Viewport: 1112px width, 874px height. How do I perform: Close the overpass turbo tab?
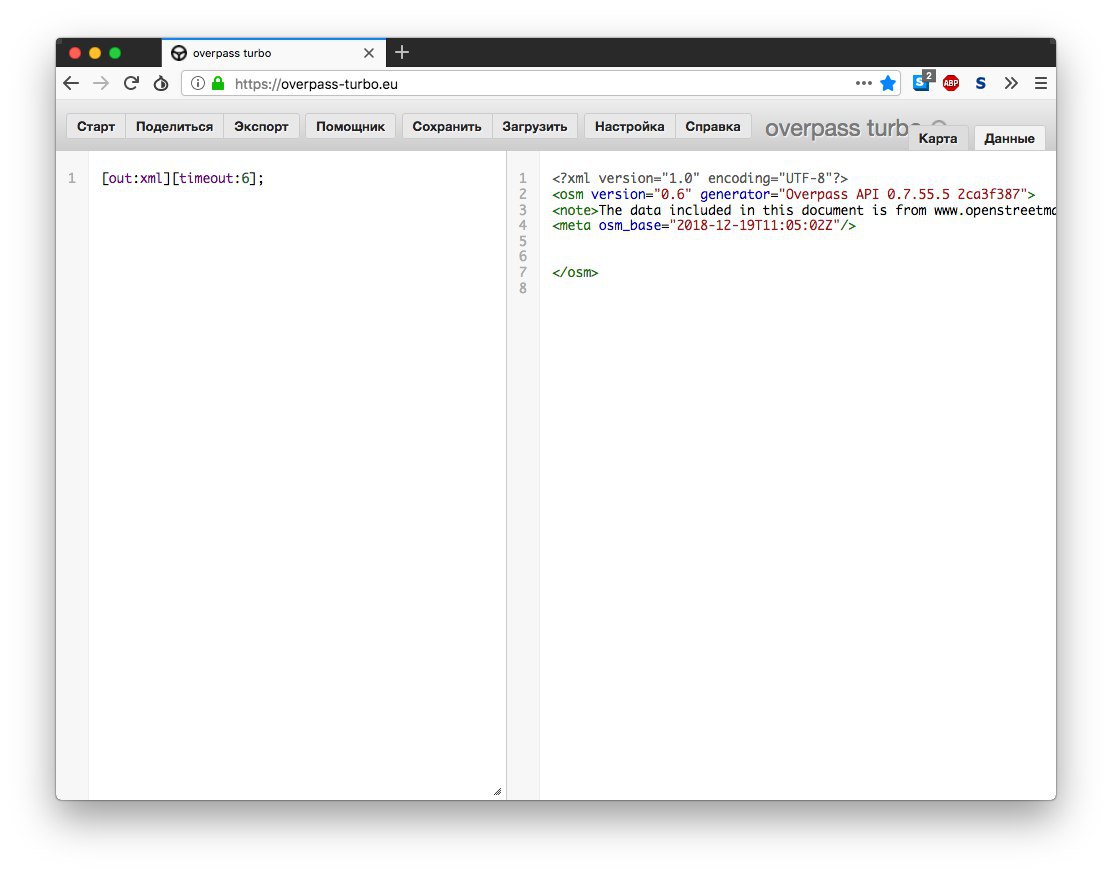(369, 53)
